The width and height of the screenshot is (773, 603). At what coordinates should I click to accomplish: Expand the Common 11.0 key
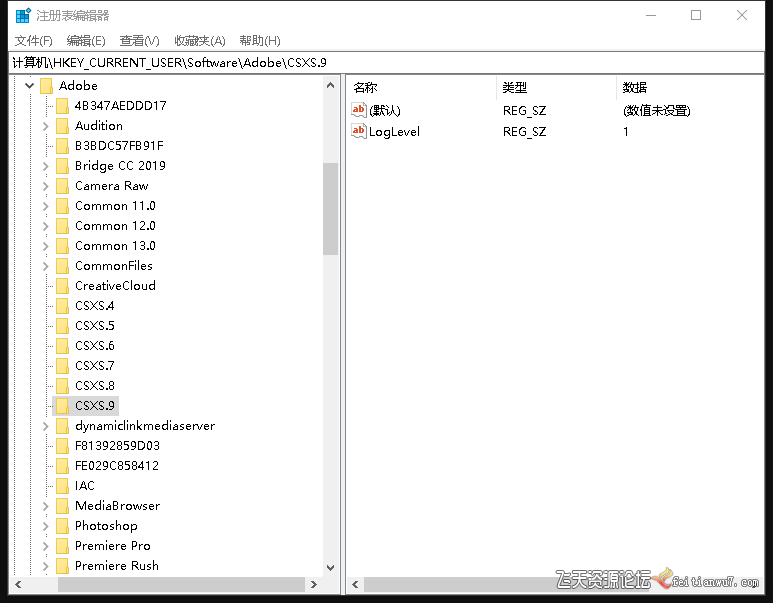(46, 206)
